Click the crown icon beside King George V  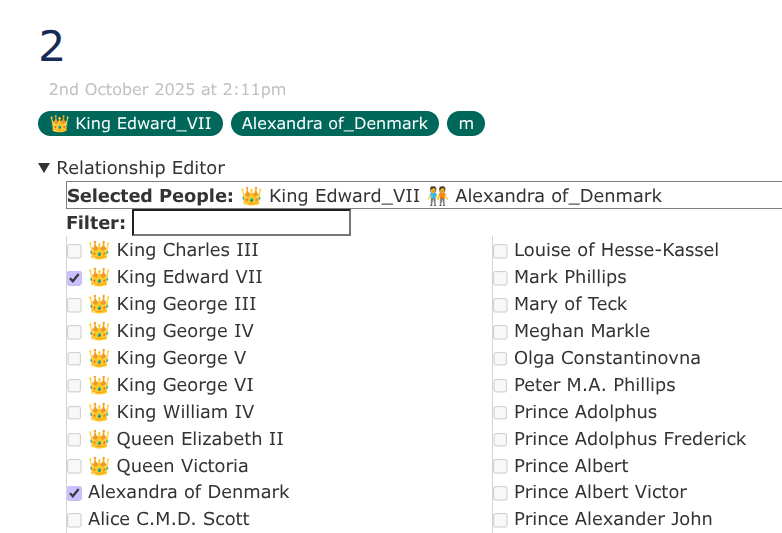pyautogui.click(x=98, y=358)
